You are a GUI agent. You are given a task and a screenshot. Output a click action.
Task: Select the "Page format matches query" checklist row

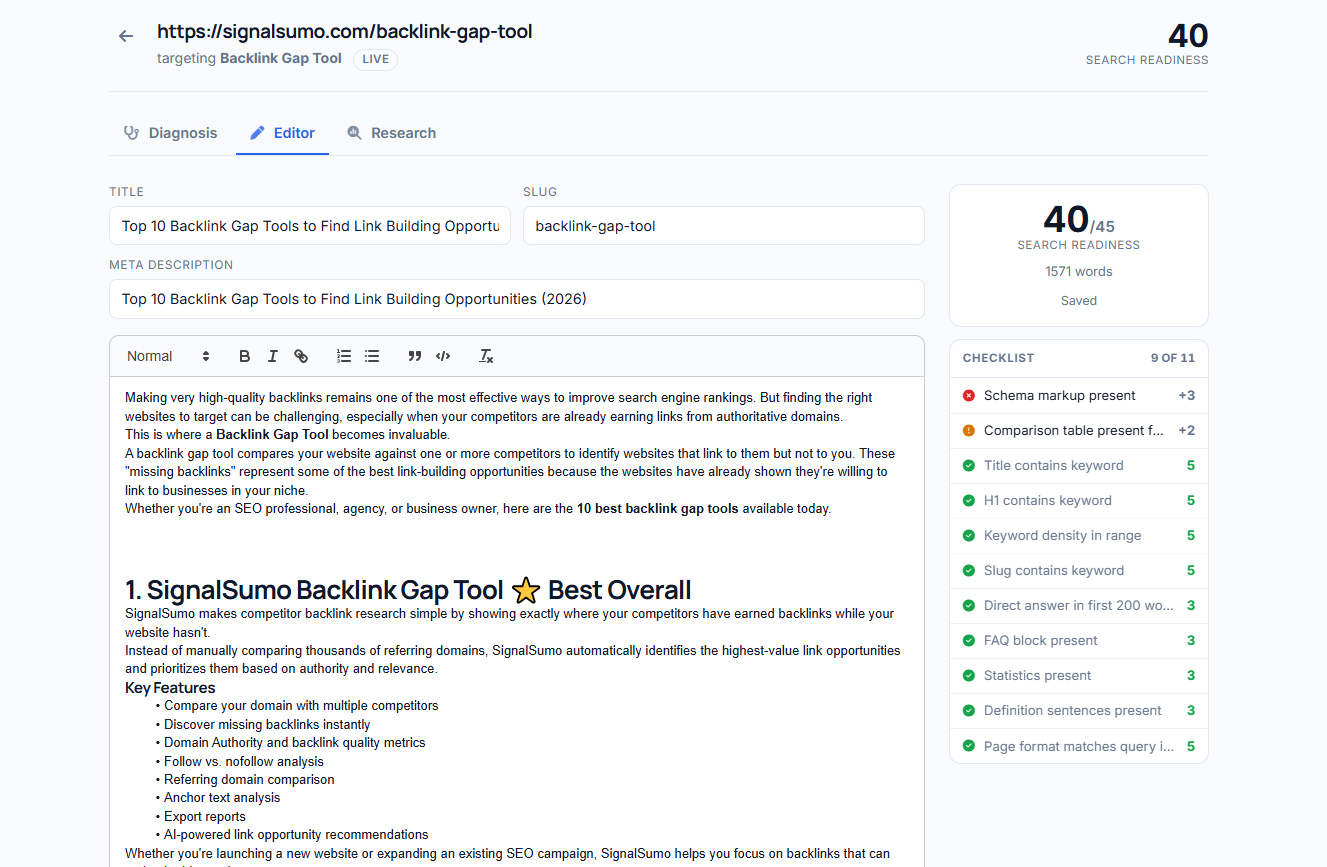[x=1079, y=746]
